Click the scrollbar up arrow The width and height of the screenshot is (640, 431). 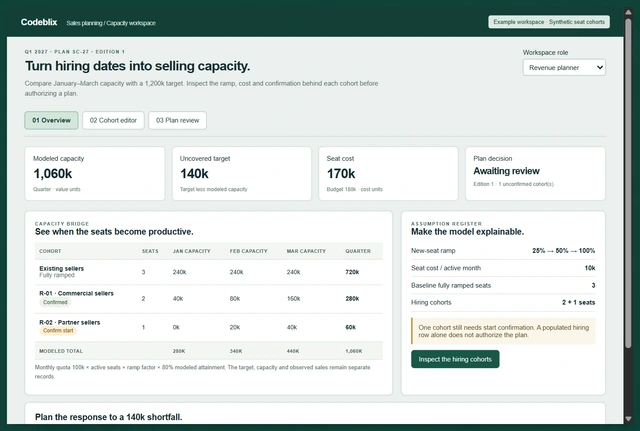click(x=628, y=12)
